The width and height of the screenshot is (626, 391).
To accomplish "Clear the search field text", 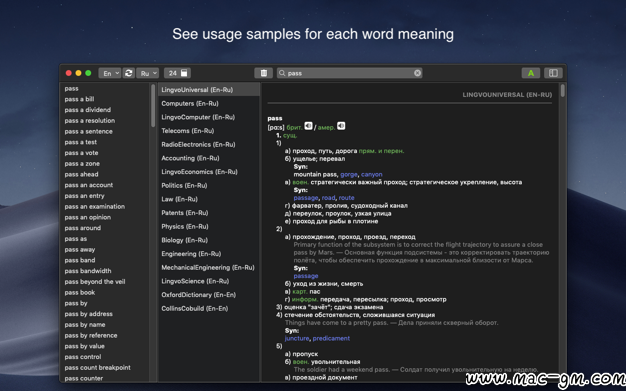I will click(417, 73).
